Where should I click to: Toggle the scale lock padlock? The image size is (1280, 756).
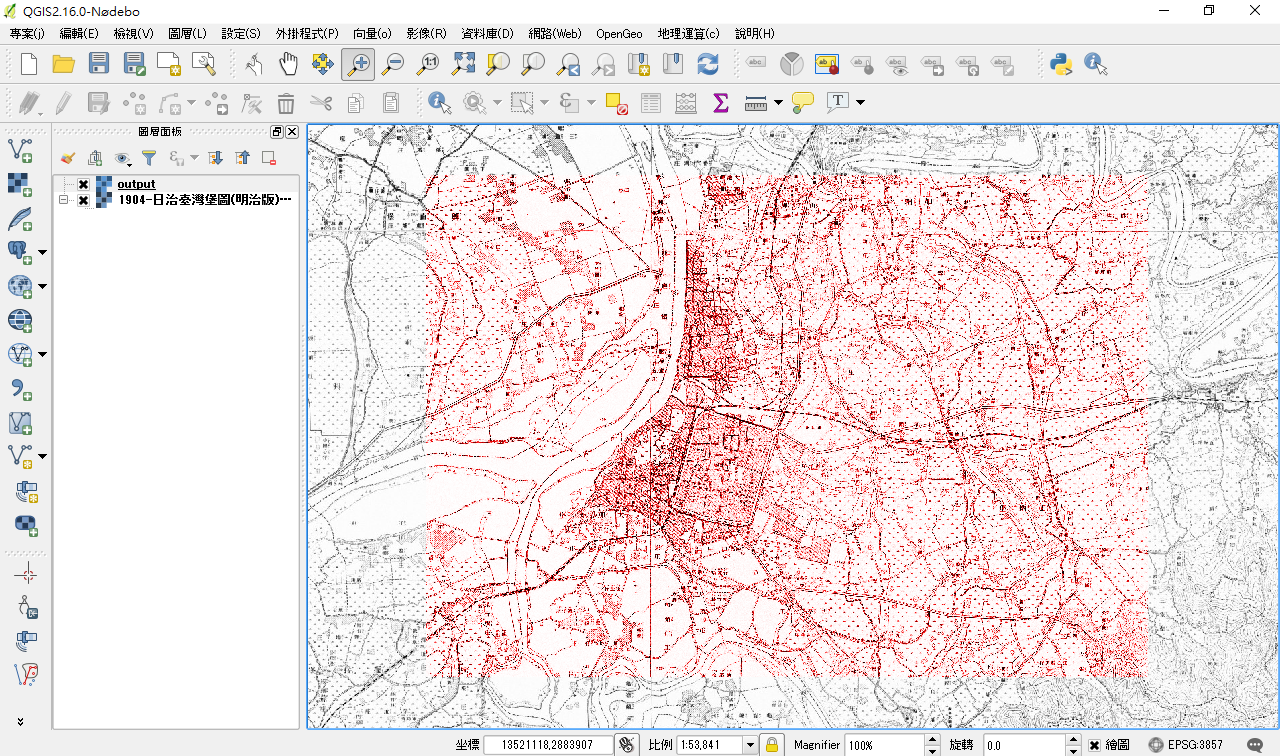coord(771,744)
